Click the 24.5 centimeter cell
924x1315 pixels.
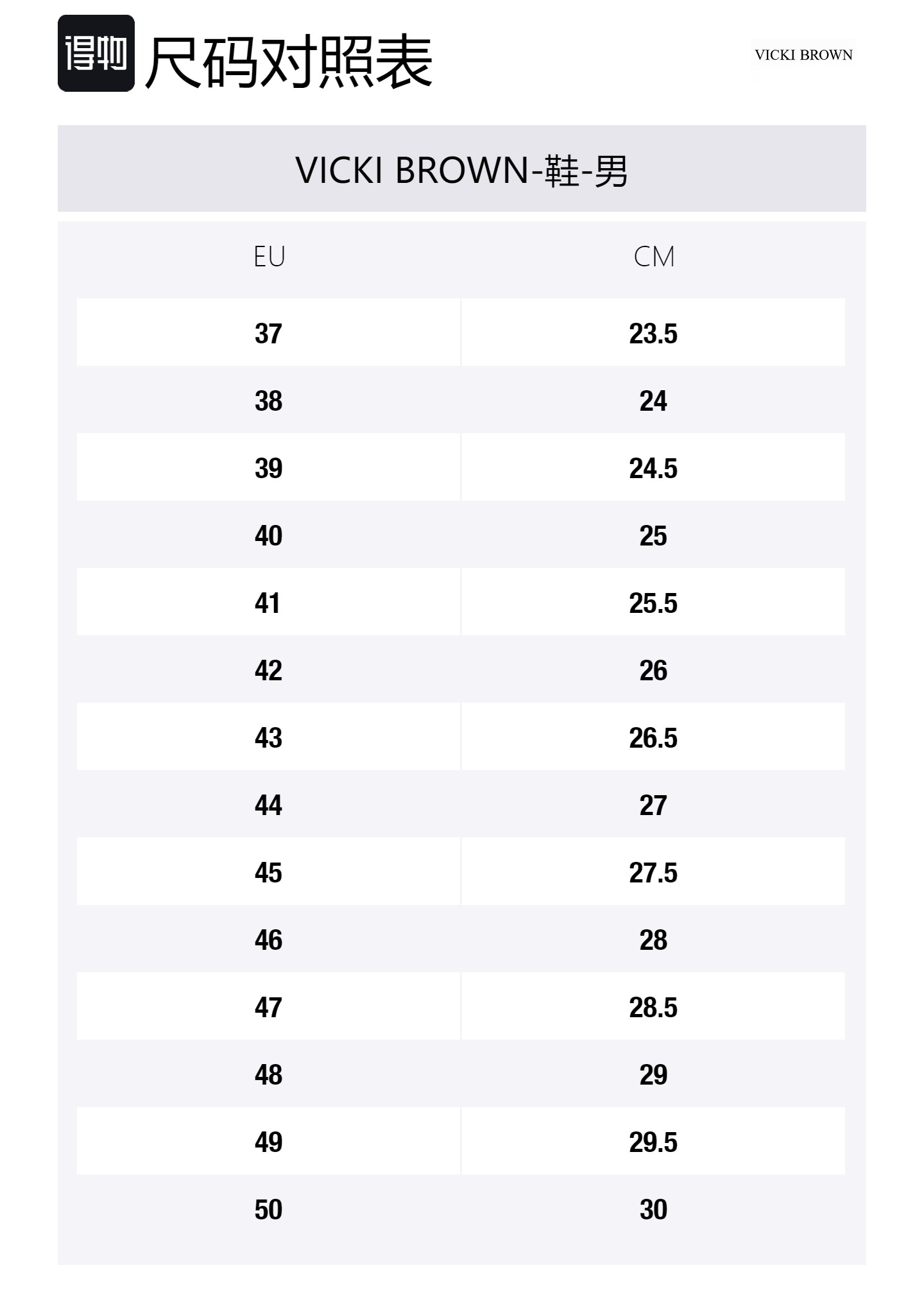pyautogui.click(x=653, y=468)
